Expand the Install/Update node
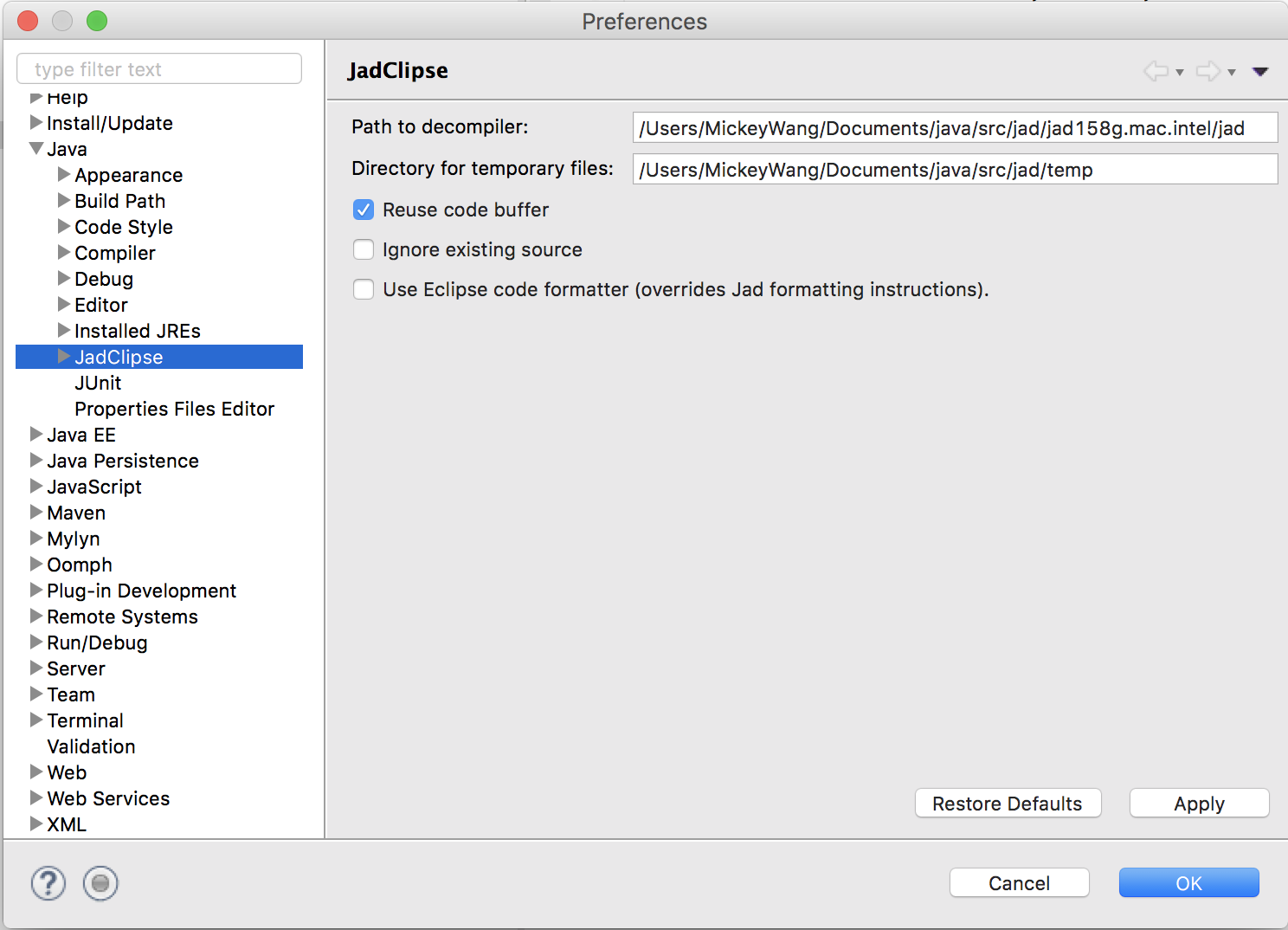This screenshot has height=930, width=1288. click(x=36, y=122)
